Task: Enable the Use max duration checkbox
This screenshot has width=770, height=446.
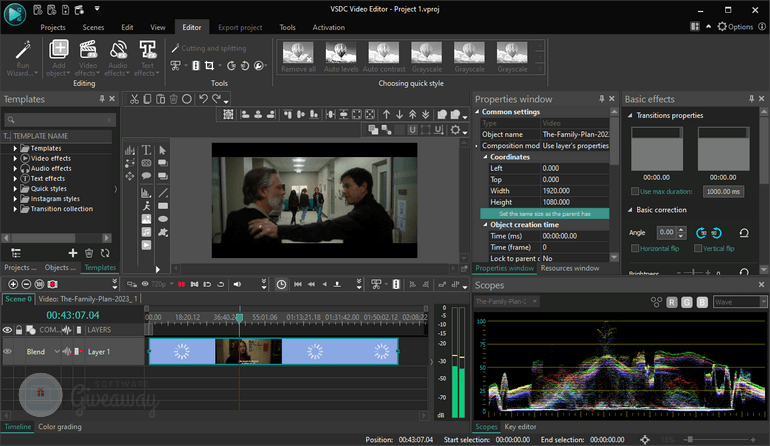Action: 636,190
